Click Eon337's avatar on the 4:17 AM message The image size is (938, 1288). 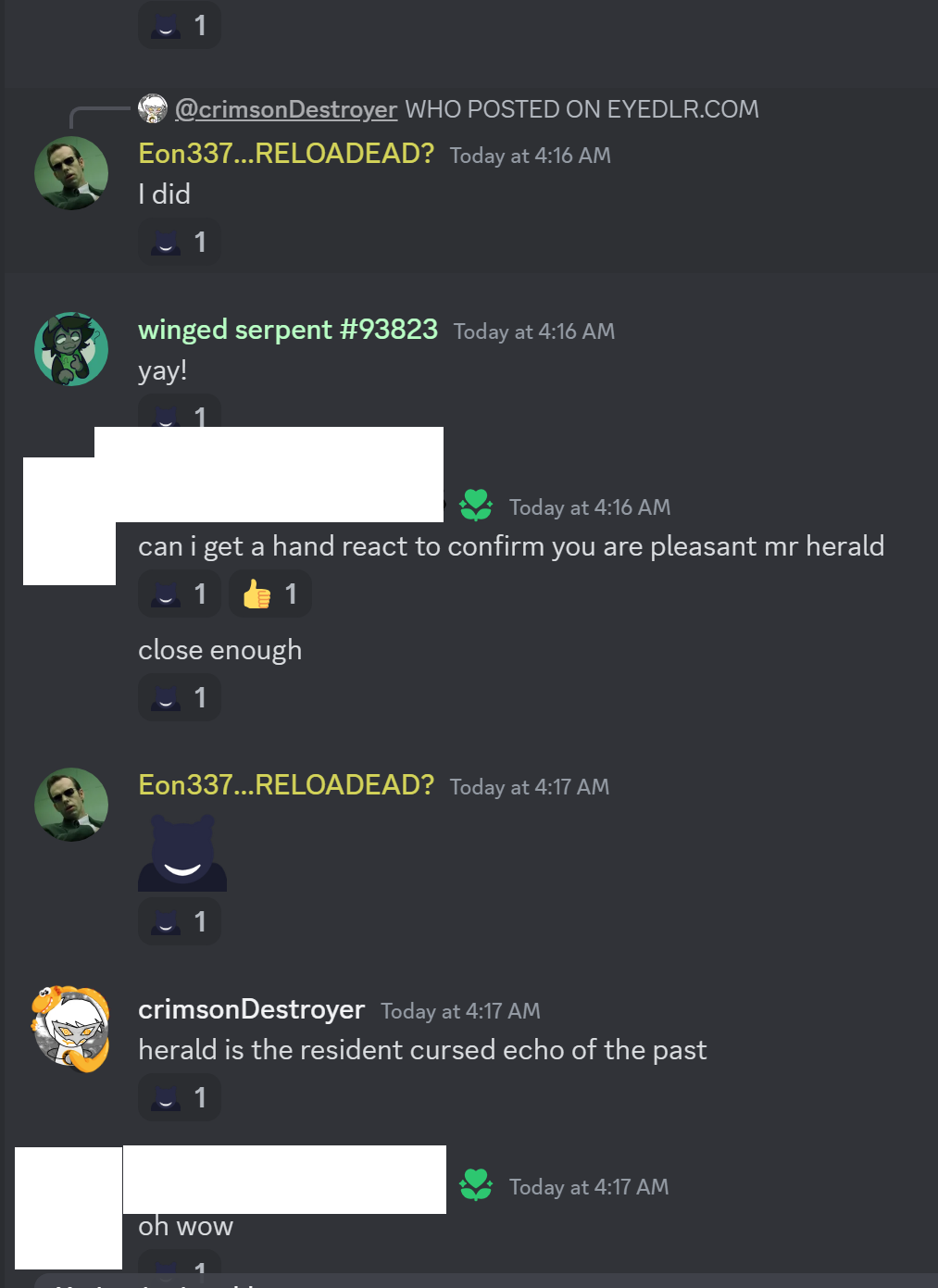pos(71,805)
